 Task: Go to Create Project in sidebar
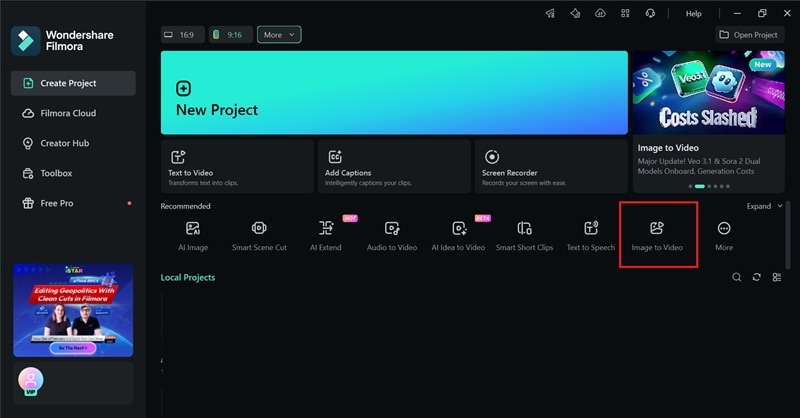click(73, 83)
